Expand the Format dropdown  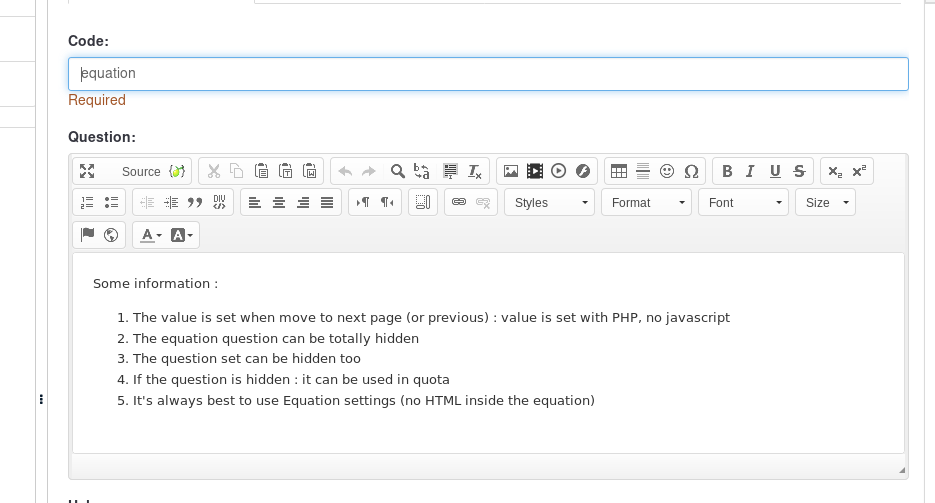[646, 202]
